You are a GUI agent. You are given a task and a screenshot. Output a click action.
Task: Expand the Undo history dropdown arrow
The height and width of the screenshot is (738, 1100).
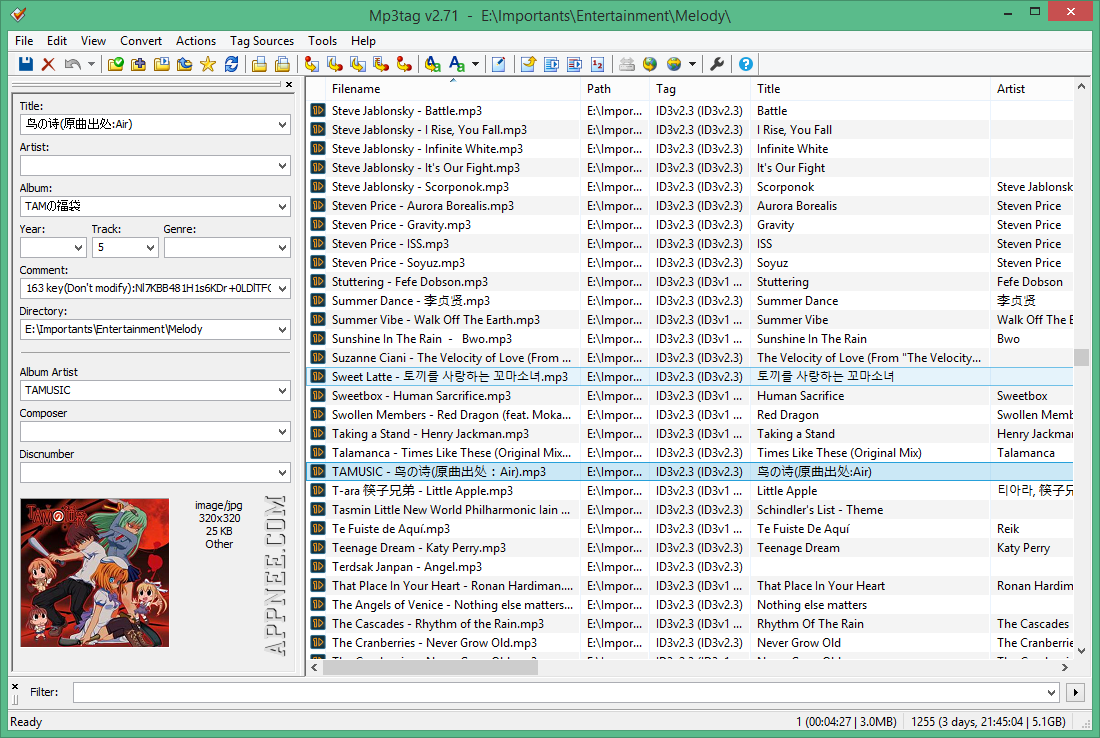(91, 64)
